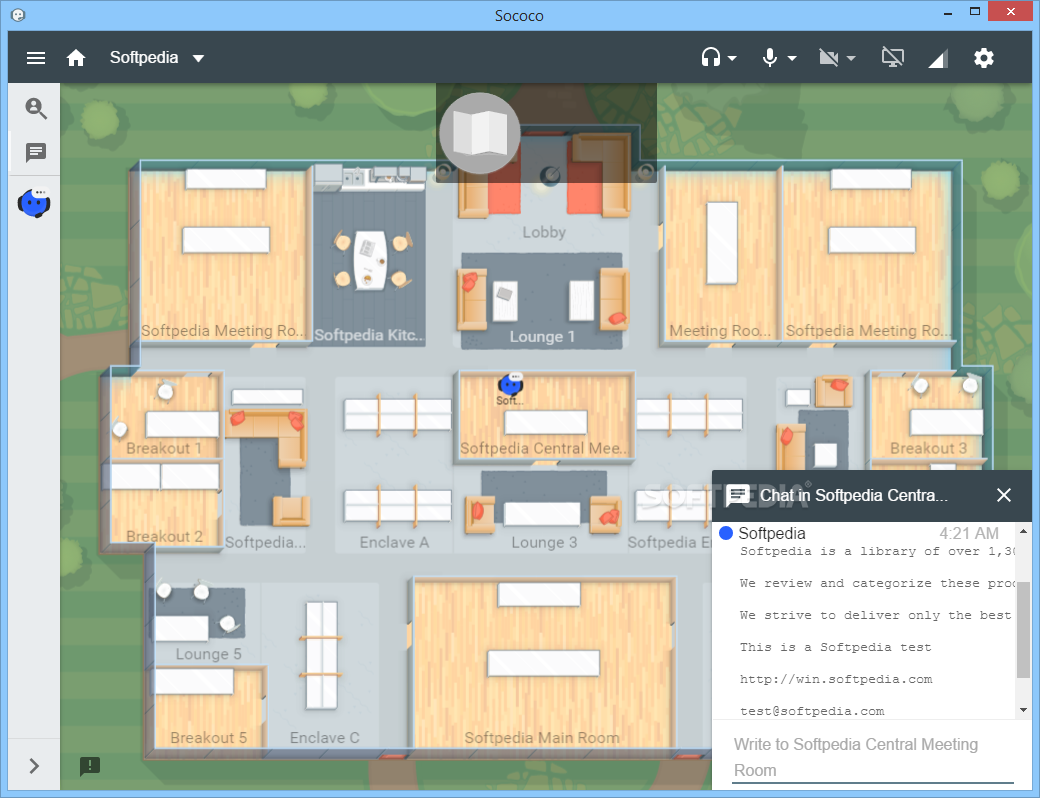Click 'This is a Softpedia test' message

click(x=836, y=647)
